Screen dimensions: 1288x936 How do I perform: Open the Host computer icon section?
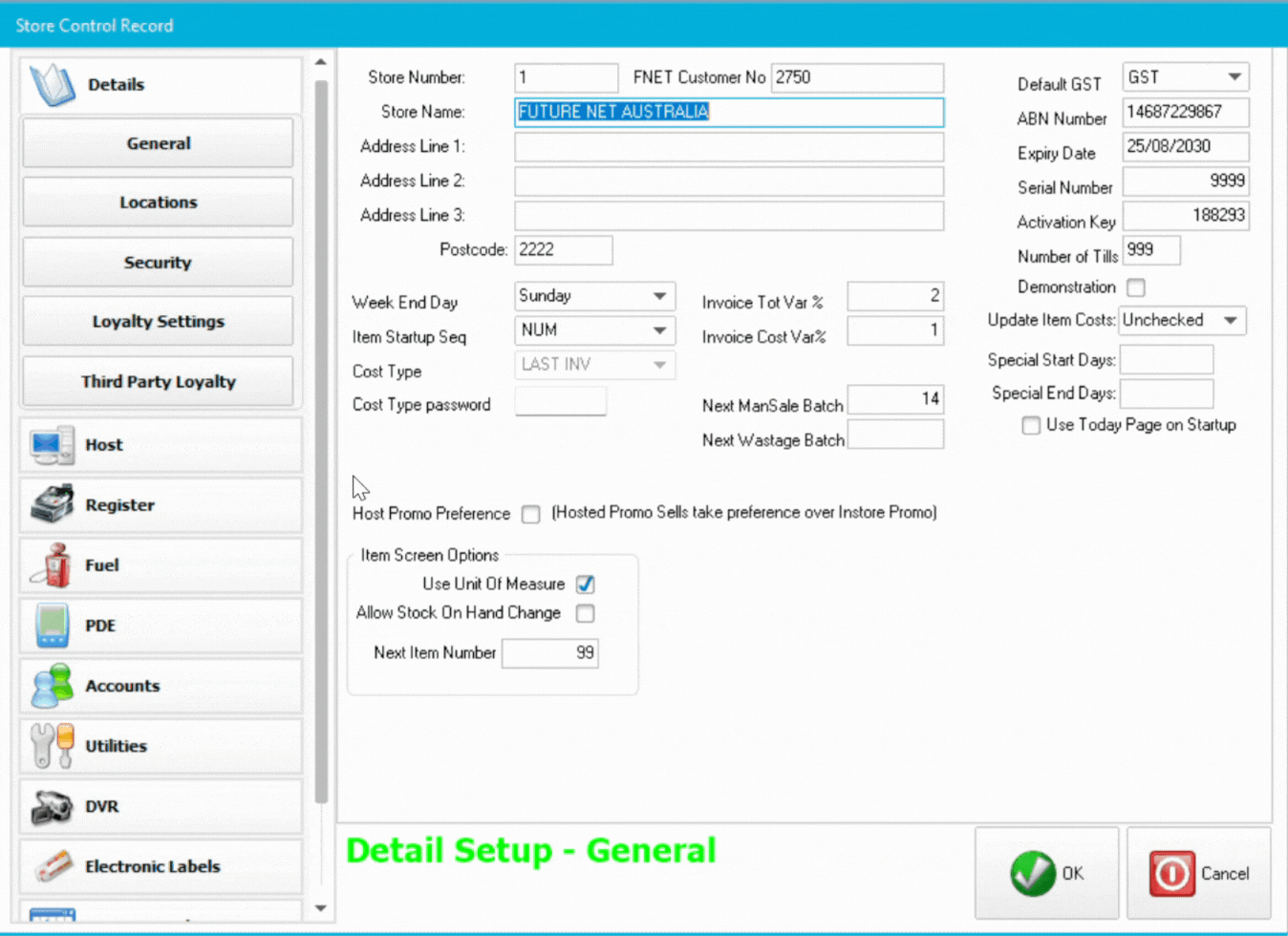pyautogui.click(x=52, y=445)
